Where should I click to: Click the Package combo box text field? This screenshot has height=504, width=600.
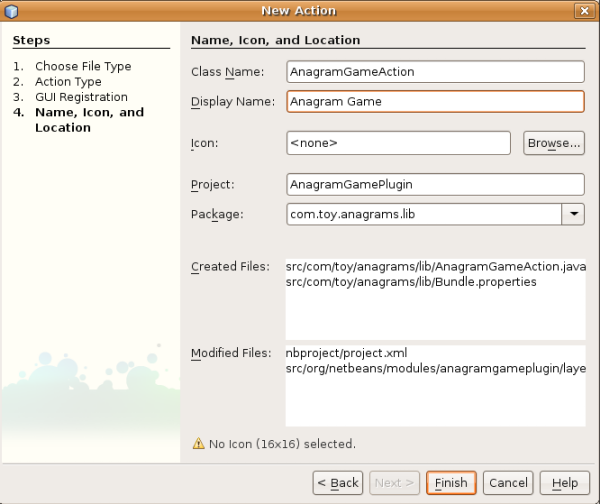[x=423, y=214]
